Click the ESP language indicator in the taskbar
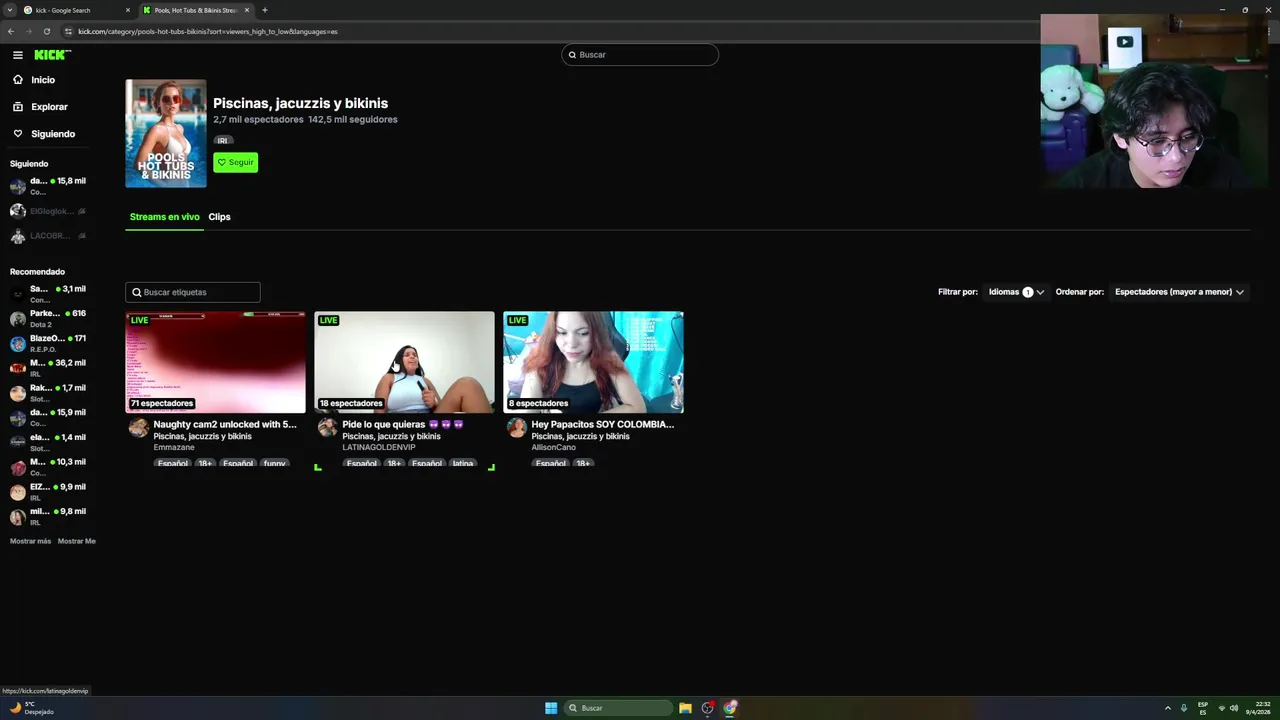The width and height of the screenshot is (1280, 720). click(x=1203, y=708)
